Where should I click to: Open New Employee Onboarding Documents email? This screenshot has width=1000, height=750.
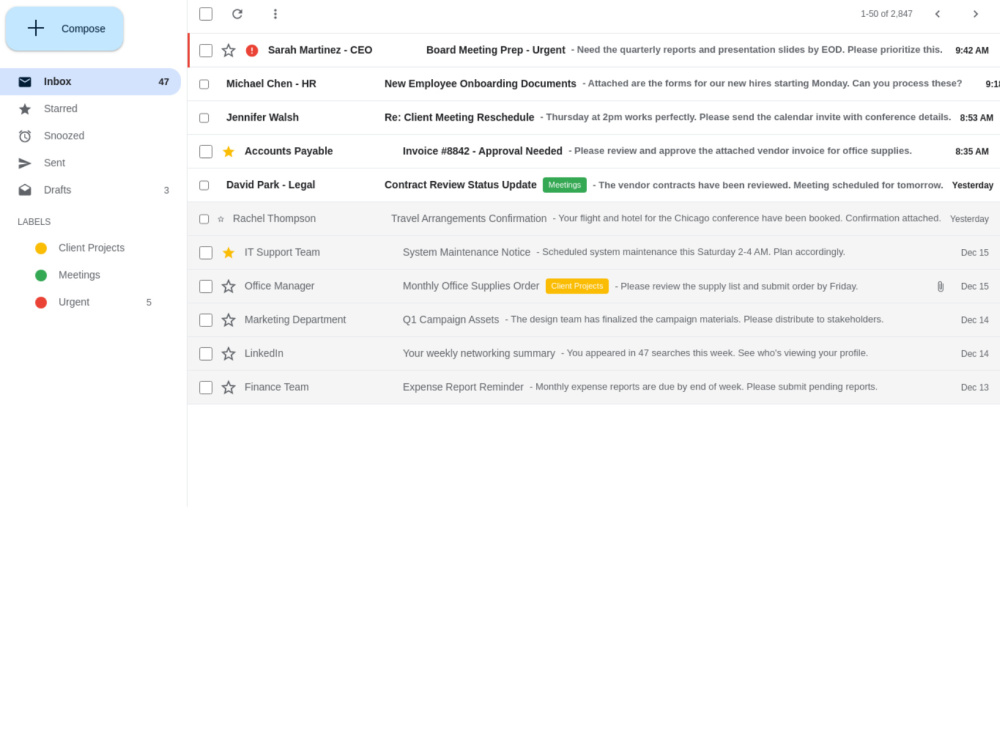click(x=594, y=84)
